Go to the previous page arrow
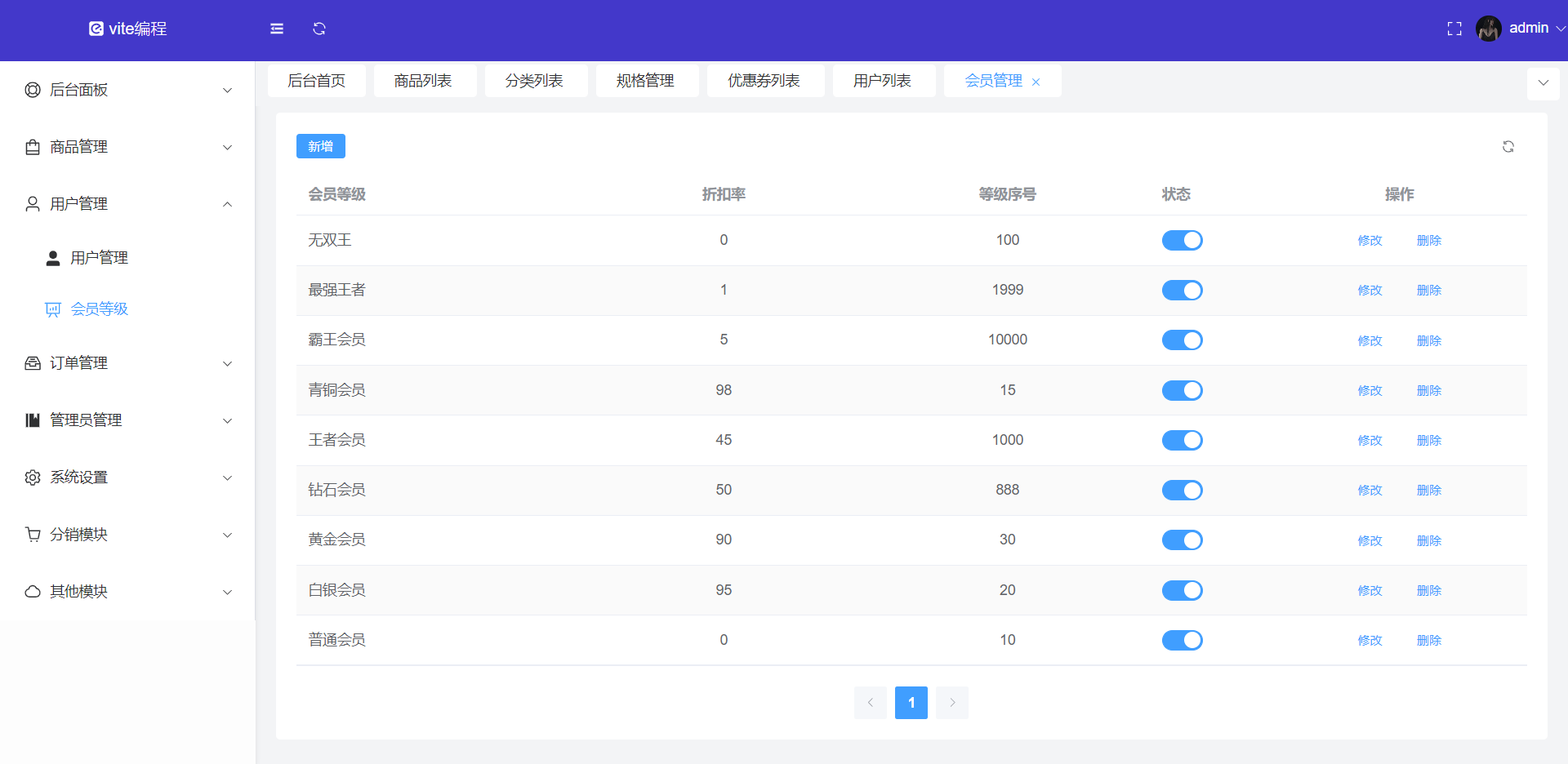The height and width of the screenshot is (764, 1568). point(871,703)
